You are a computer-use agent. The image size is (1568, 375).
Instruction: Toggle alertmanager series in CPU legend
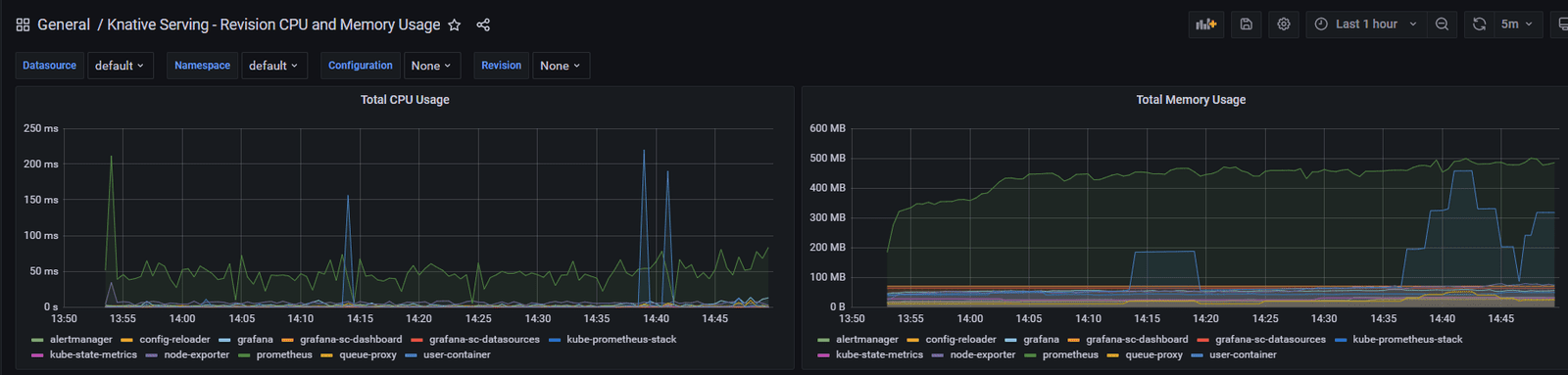pyautogui.click(x=80, y=340)
